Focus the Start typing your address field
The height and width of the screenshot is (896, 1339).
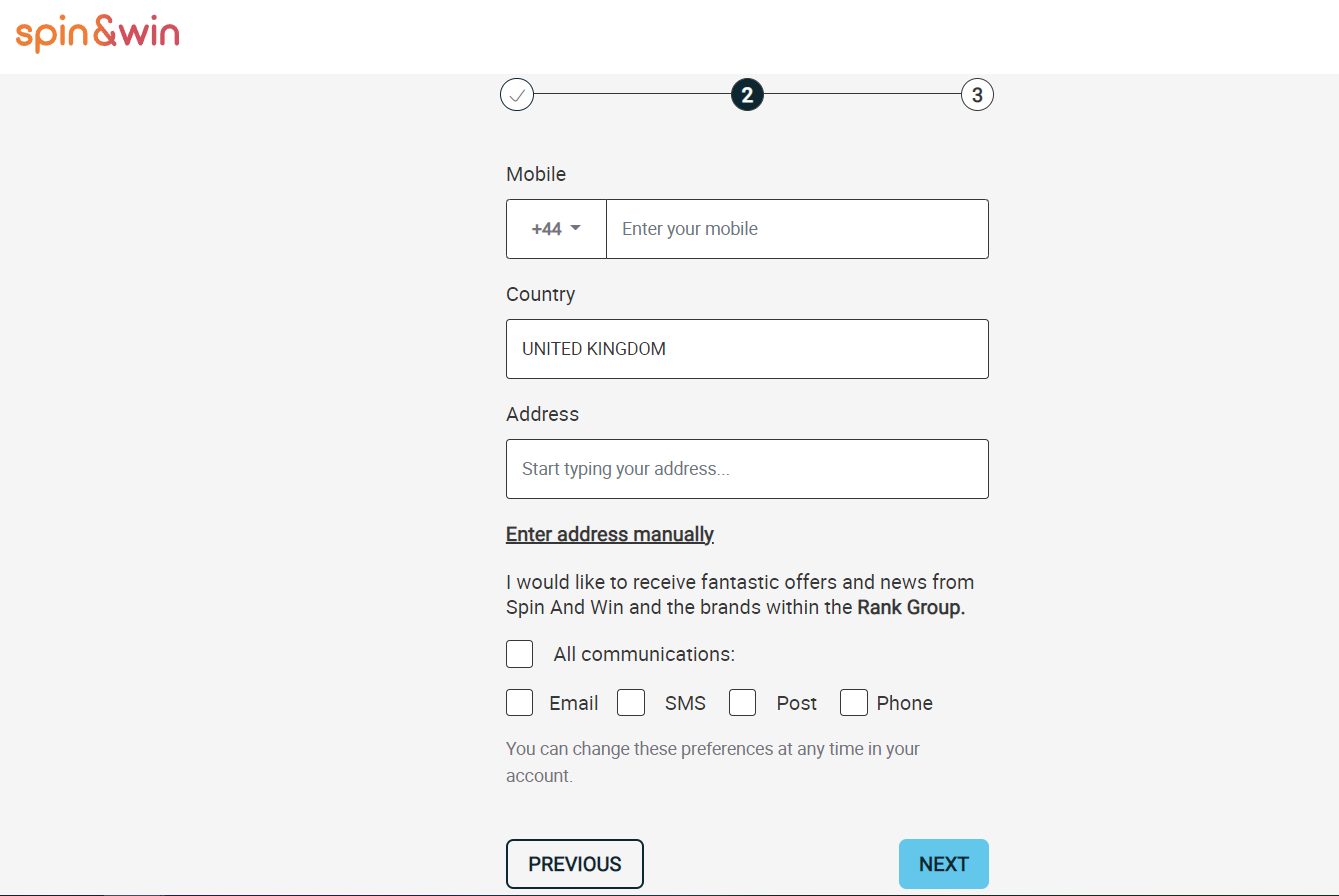tap(747, 469)
